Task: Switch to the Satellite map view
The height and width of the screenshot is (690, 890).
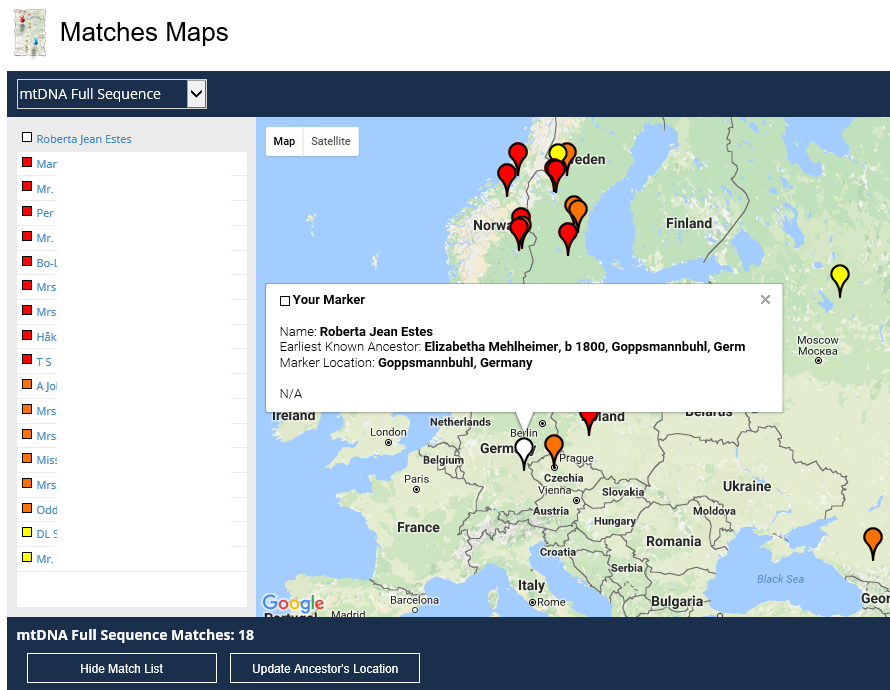Action: [331, 141]
